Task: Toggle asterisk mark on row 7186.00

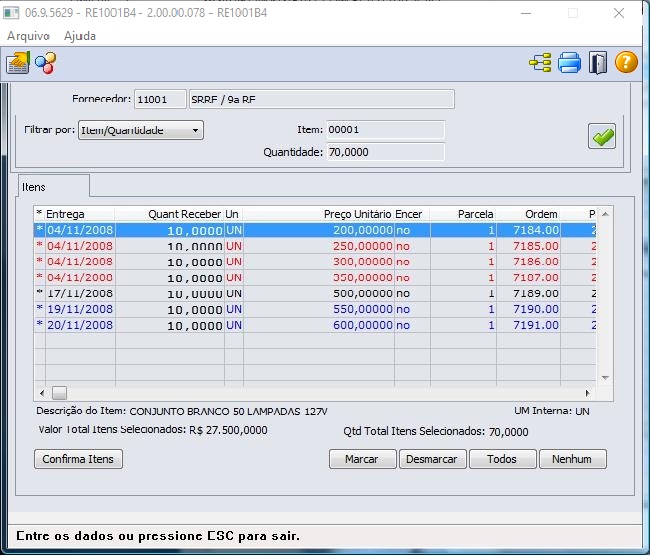Action: (39, 262)
